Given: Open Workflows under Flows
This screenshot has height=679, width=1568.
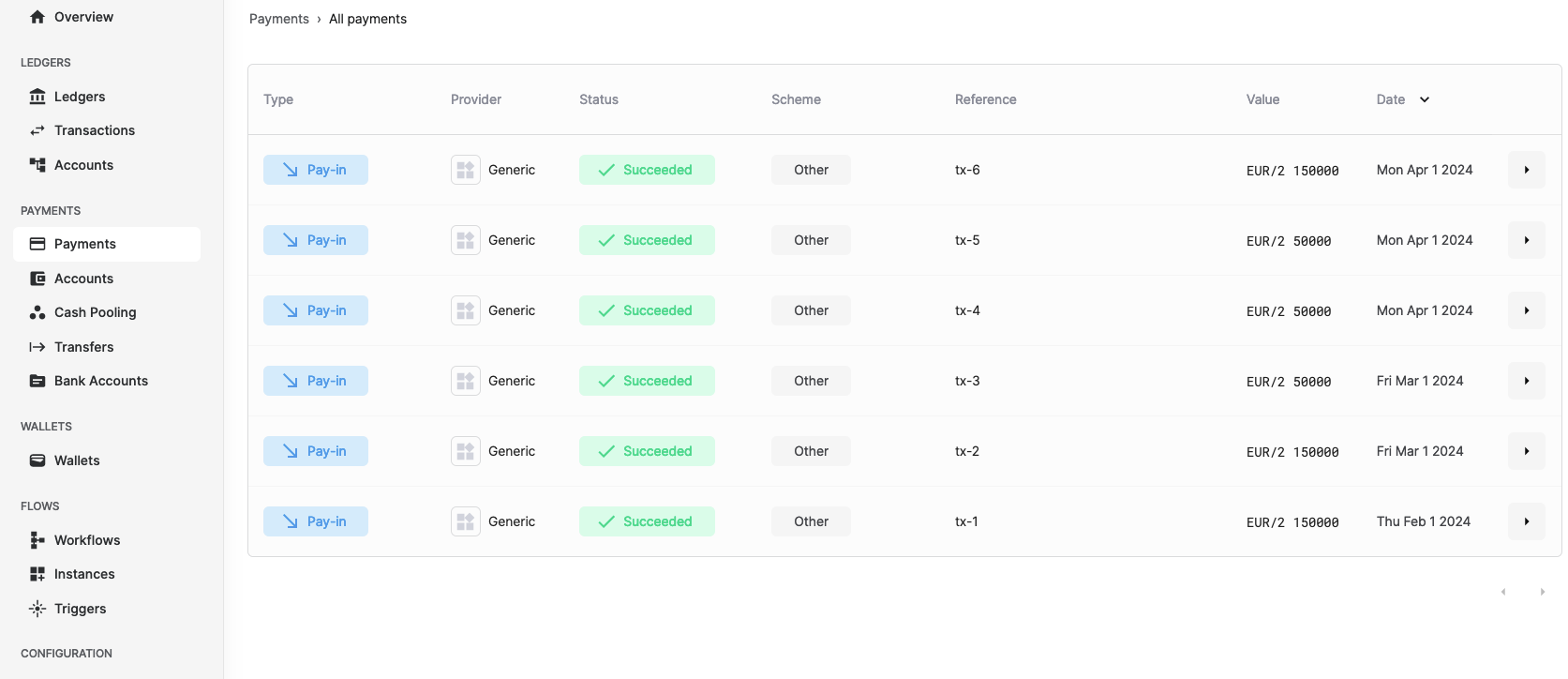Looking at the screenshot, I should tap(87, 540).
